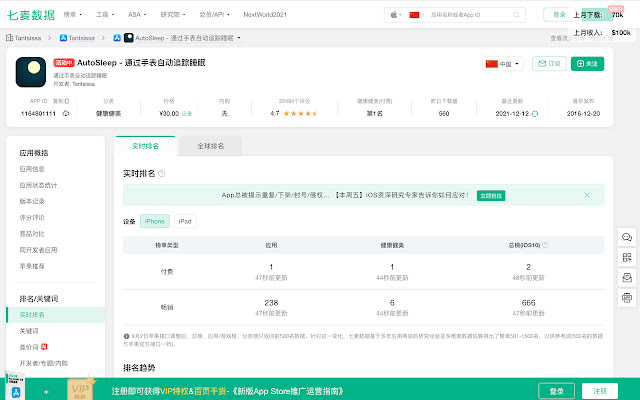Open the 研究院 dropdown menu

tap(173, 15)
